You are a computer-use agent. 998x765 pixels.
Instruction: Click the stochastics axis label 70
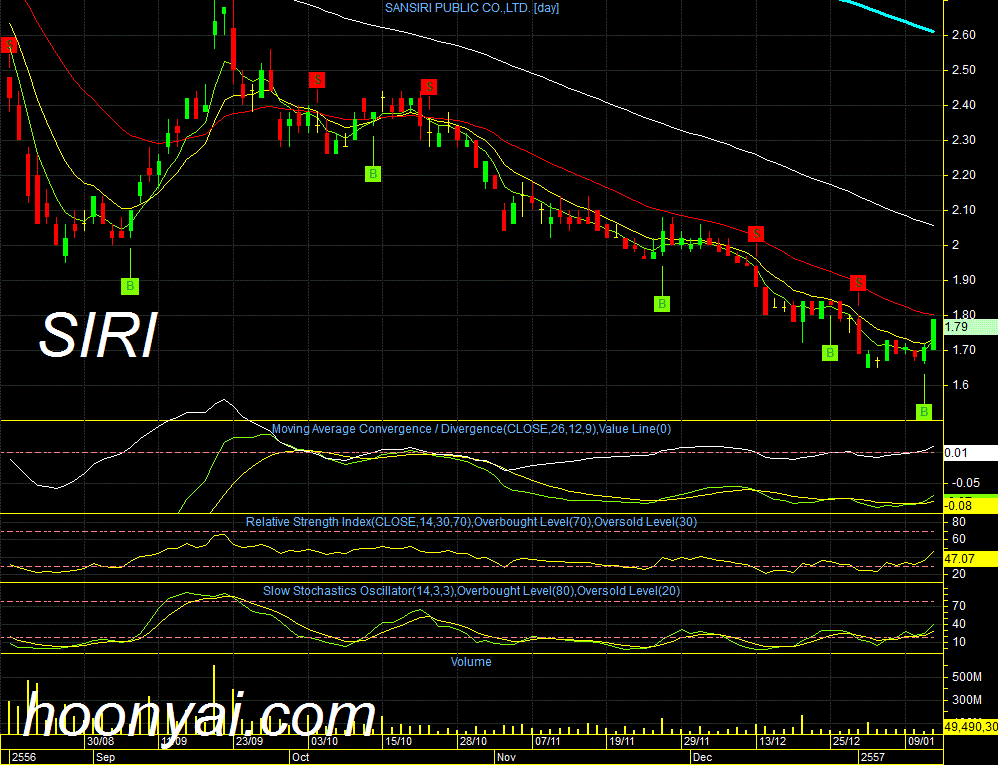[959, 606]
